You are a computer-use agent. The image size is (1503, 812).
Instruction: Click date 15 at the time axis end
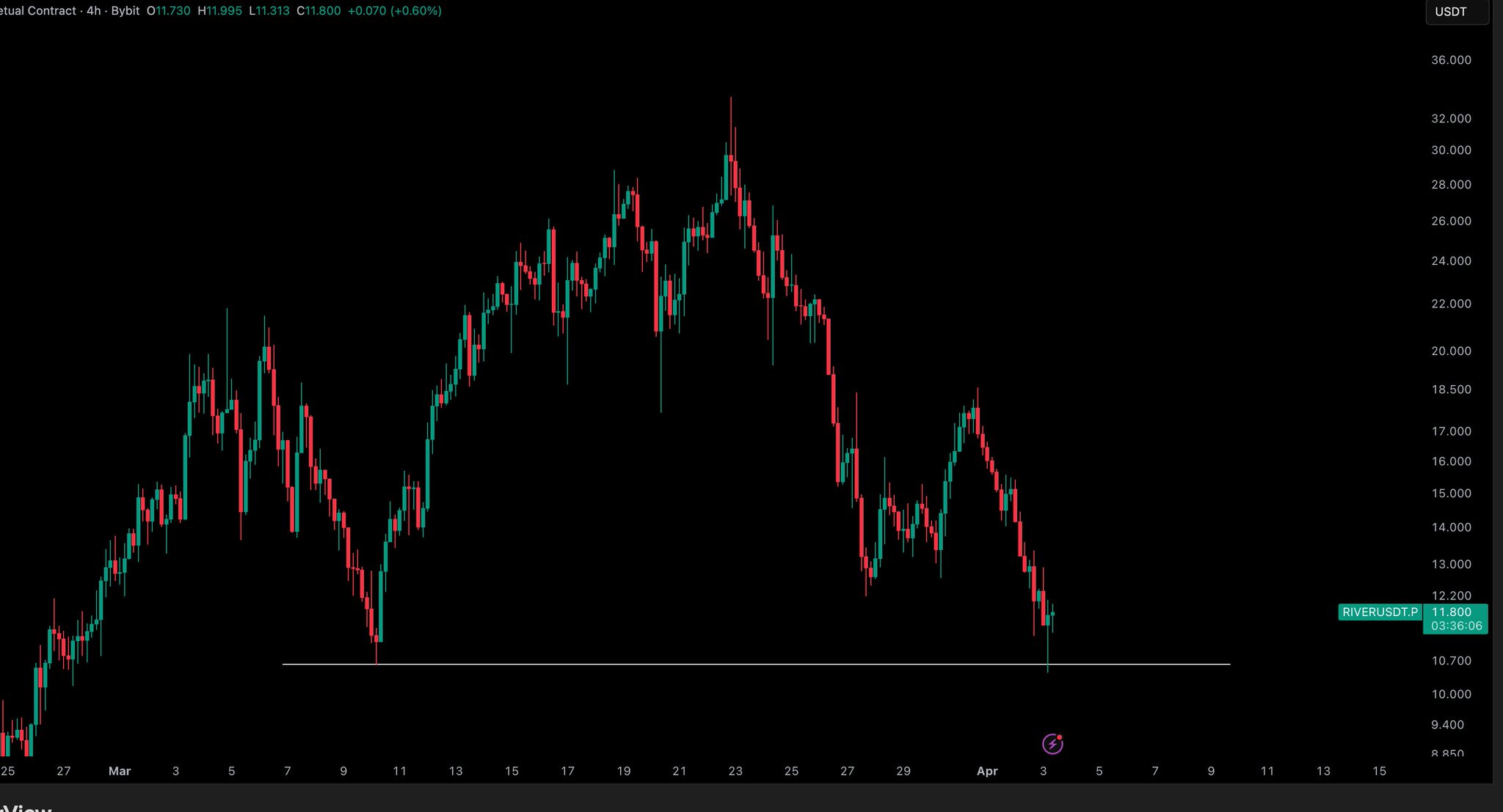pyautogui.click(x=1379, y=771)
